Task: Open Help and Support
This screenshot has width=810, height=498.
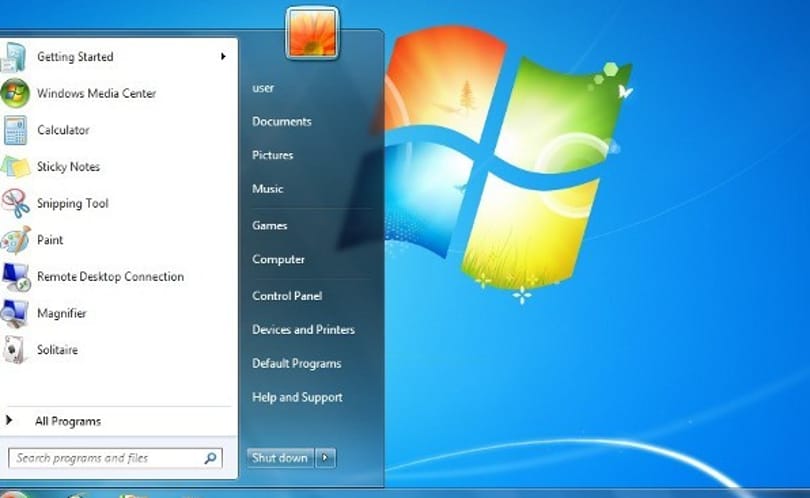Action: click(297, 397)
